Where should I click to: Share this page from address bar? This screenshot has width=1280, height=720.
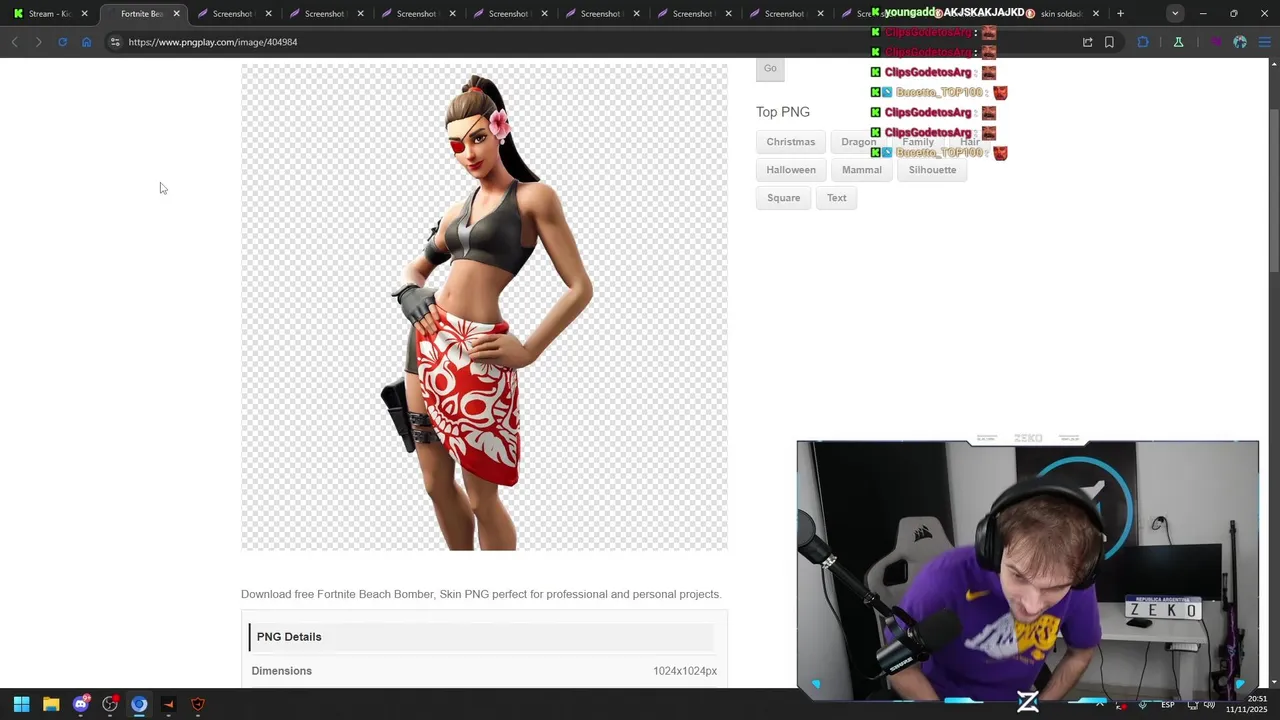[1087, 42]
